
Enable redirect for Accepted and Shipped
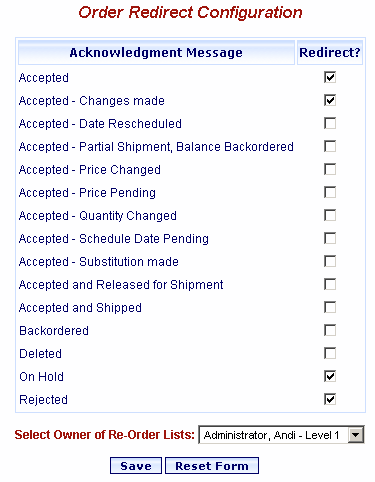pos(330,307)
